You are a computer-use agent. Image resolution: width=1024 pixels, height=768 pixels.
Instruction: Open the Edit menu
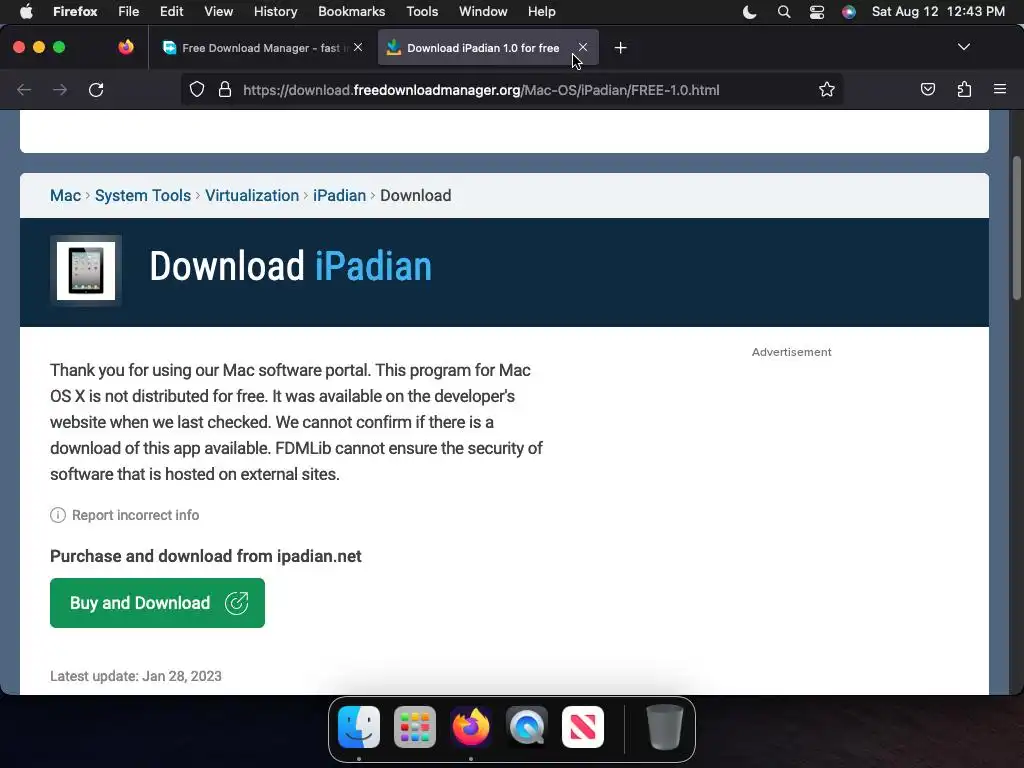pos(172,12)
